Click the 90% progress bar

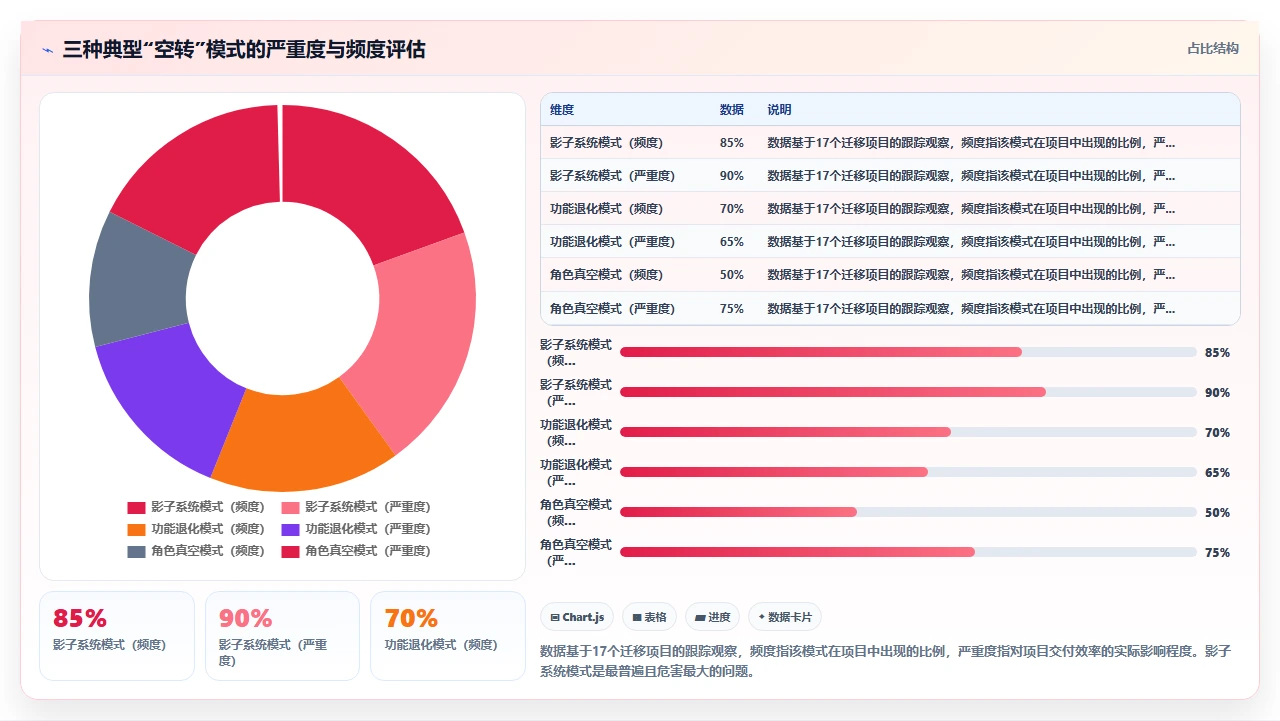point(908,392)
